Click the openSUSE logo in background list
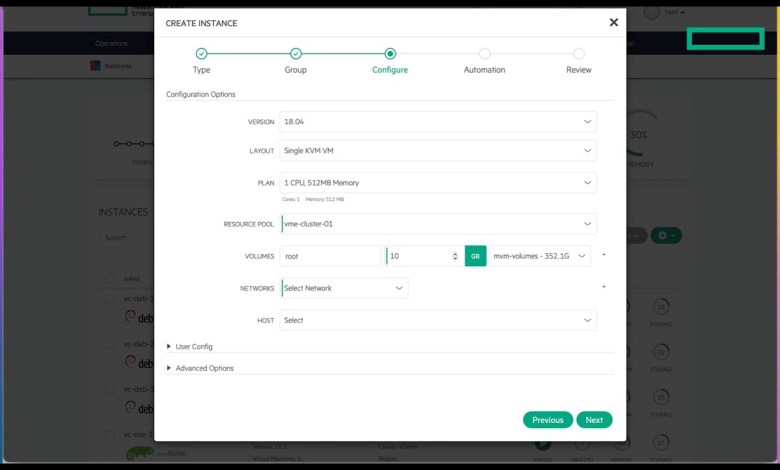Viewport: 780px width, 470px height. pyautogui.click(x=156, y=453)
